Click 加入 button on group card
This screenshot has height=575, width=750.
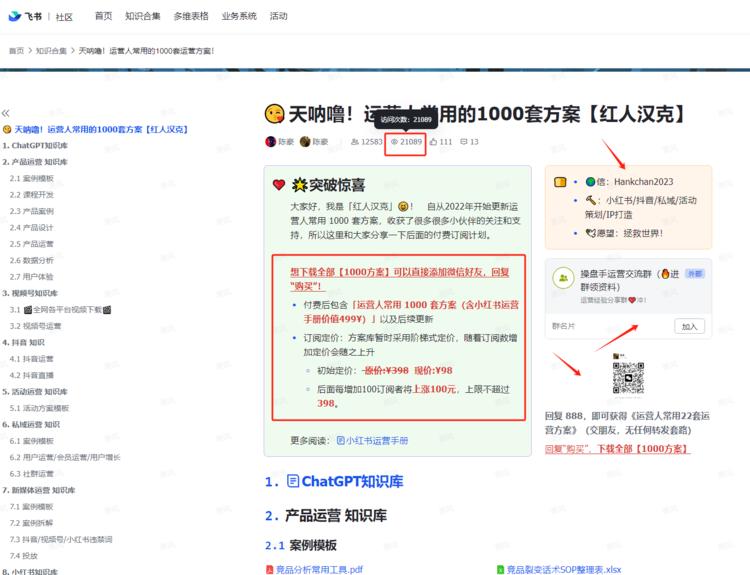point(689,327)
